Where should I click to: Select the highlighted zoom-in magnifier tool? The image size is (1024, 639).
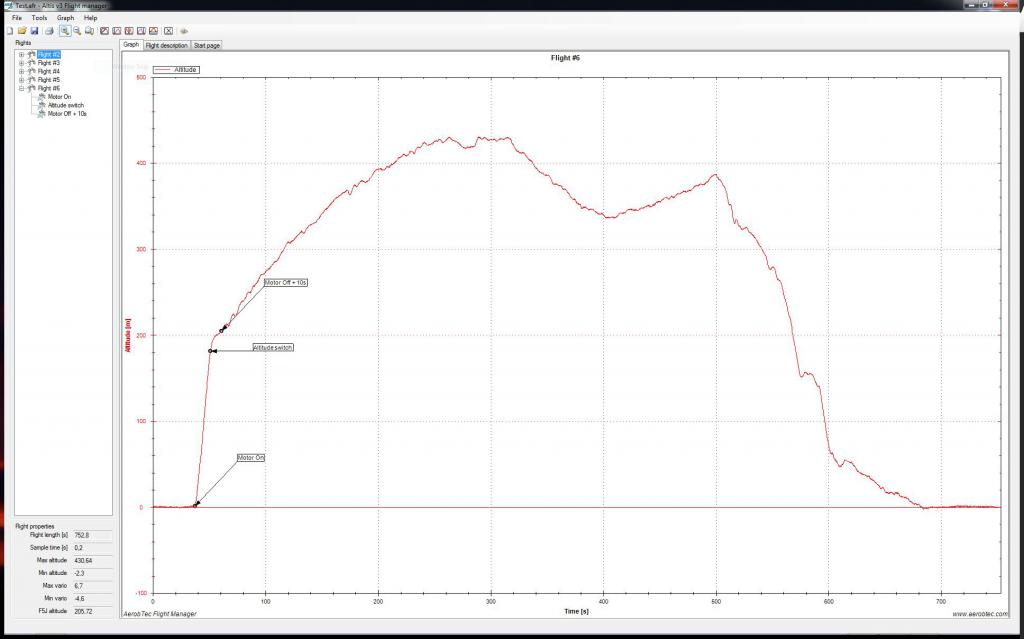coord(65,31)
